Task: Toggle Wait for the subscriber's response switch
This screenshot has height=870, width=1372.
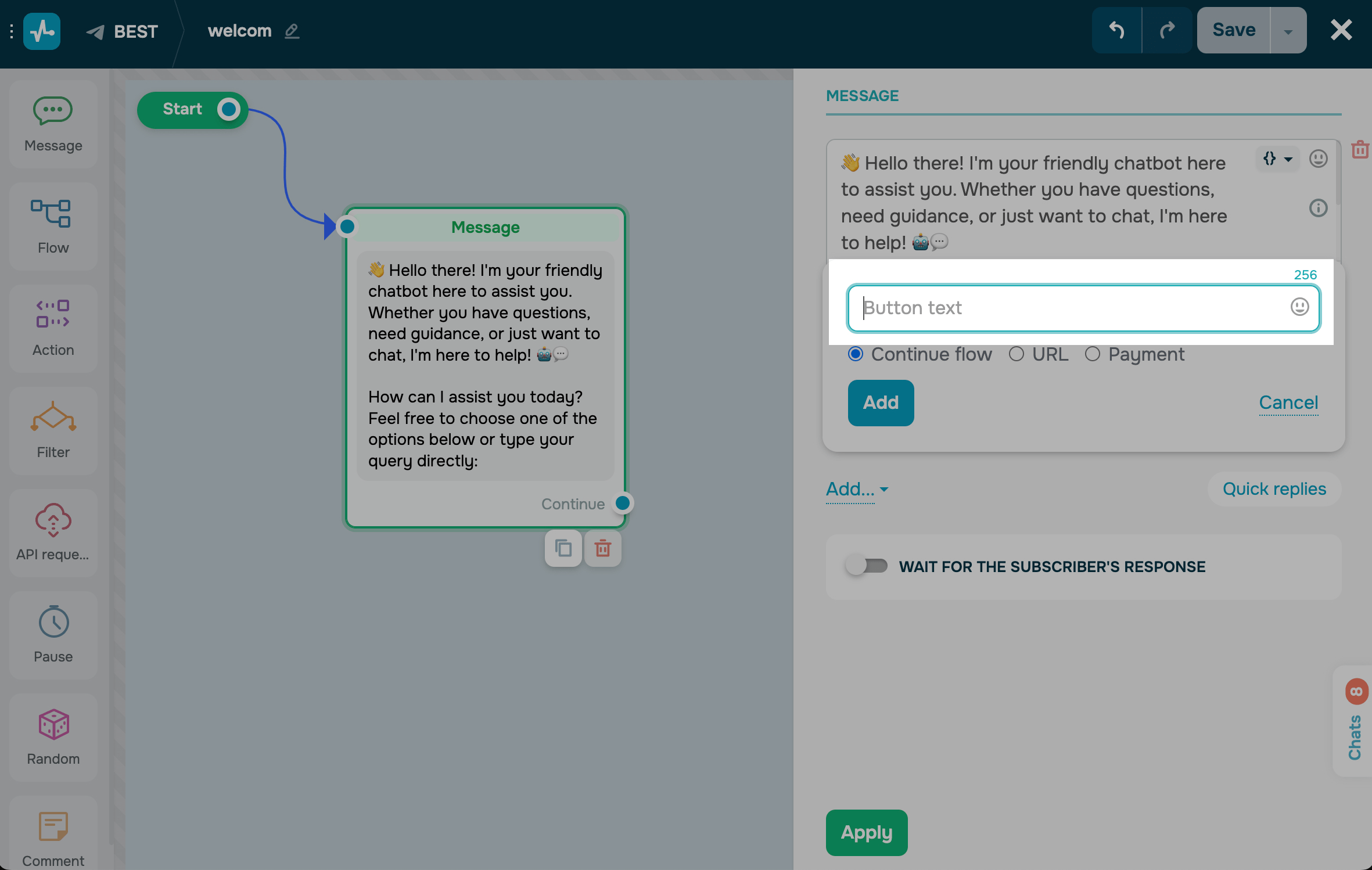Action: pos(866,566)
